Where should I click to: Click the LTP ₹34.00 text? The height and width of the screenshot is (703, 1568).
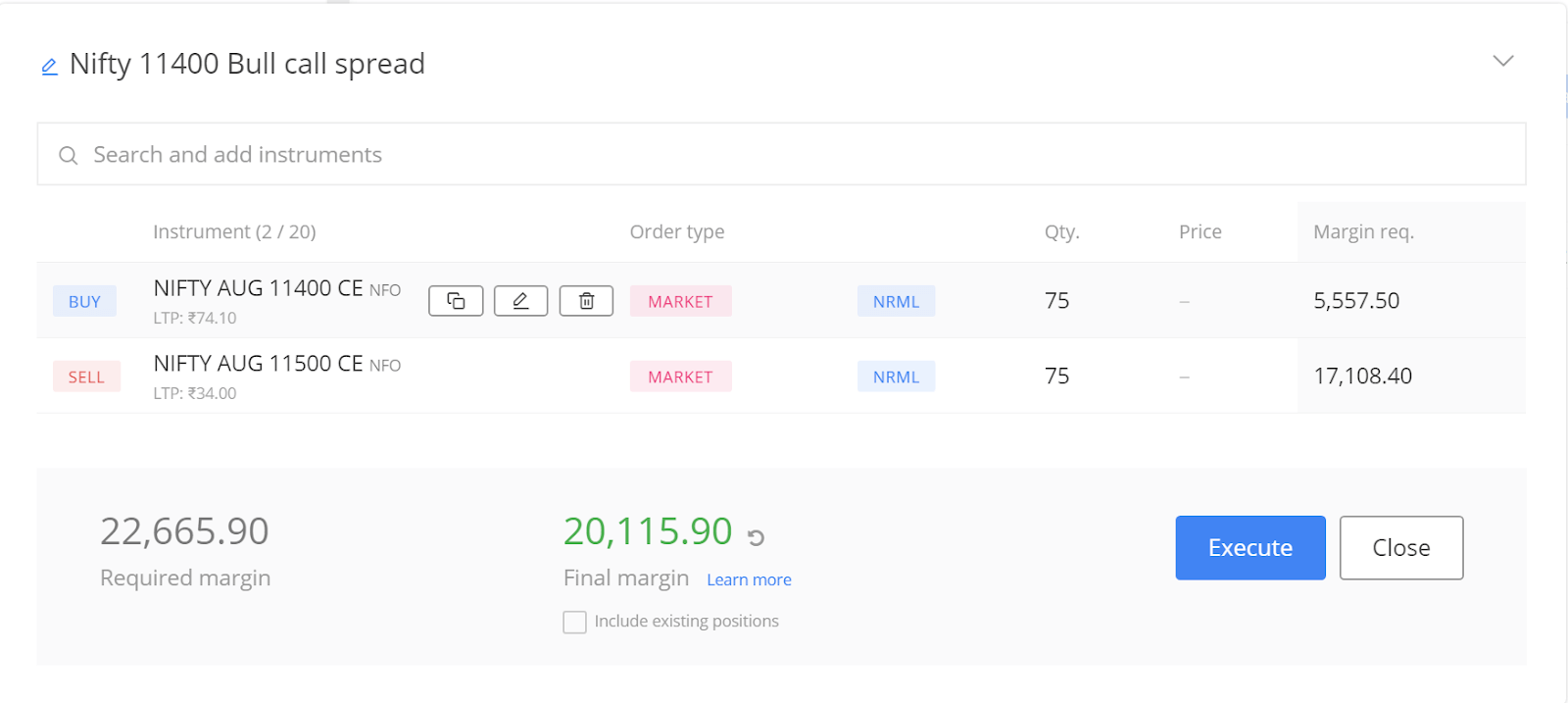(195, 393)
